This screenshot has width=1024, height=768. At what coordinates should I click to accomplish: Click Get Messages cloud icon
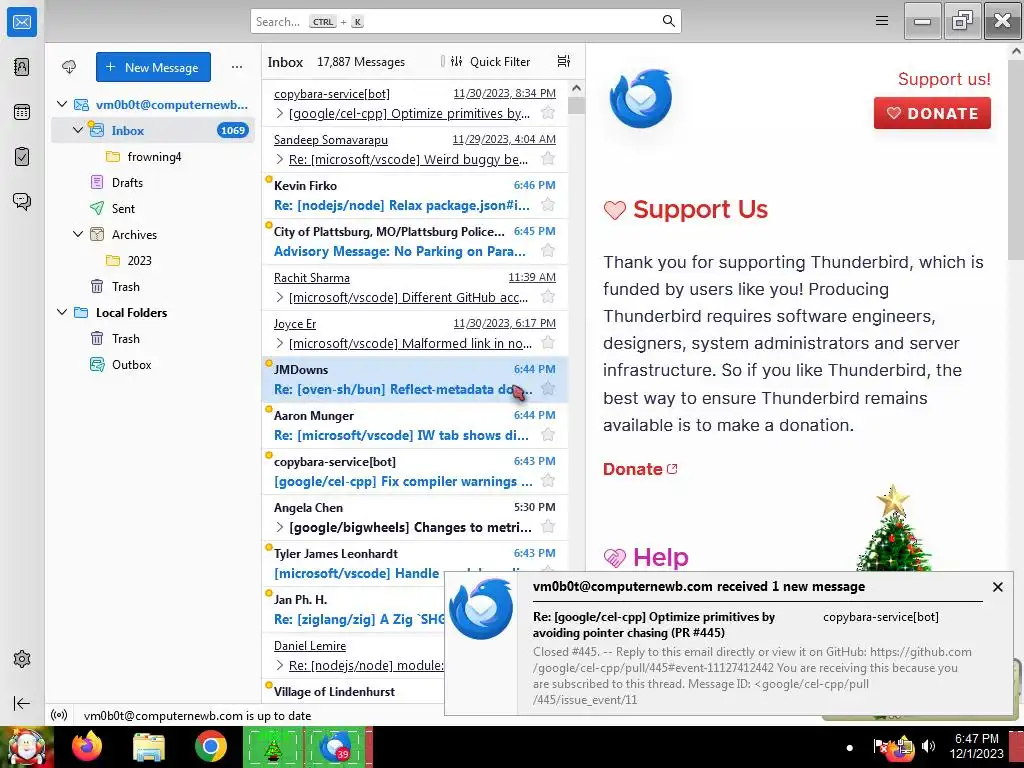coord(69,67)
